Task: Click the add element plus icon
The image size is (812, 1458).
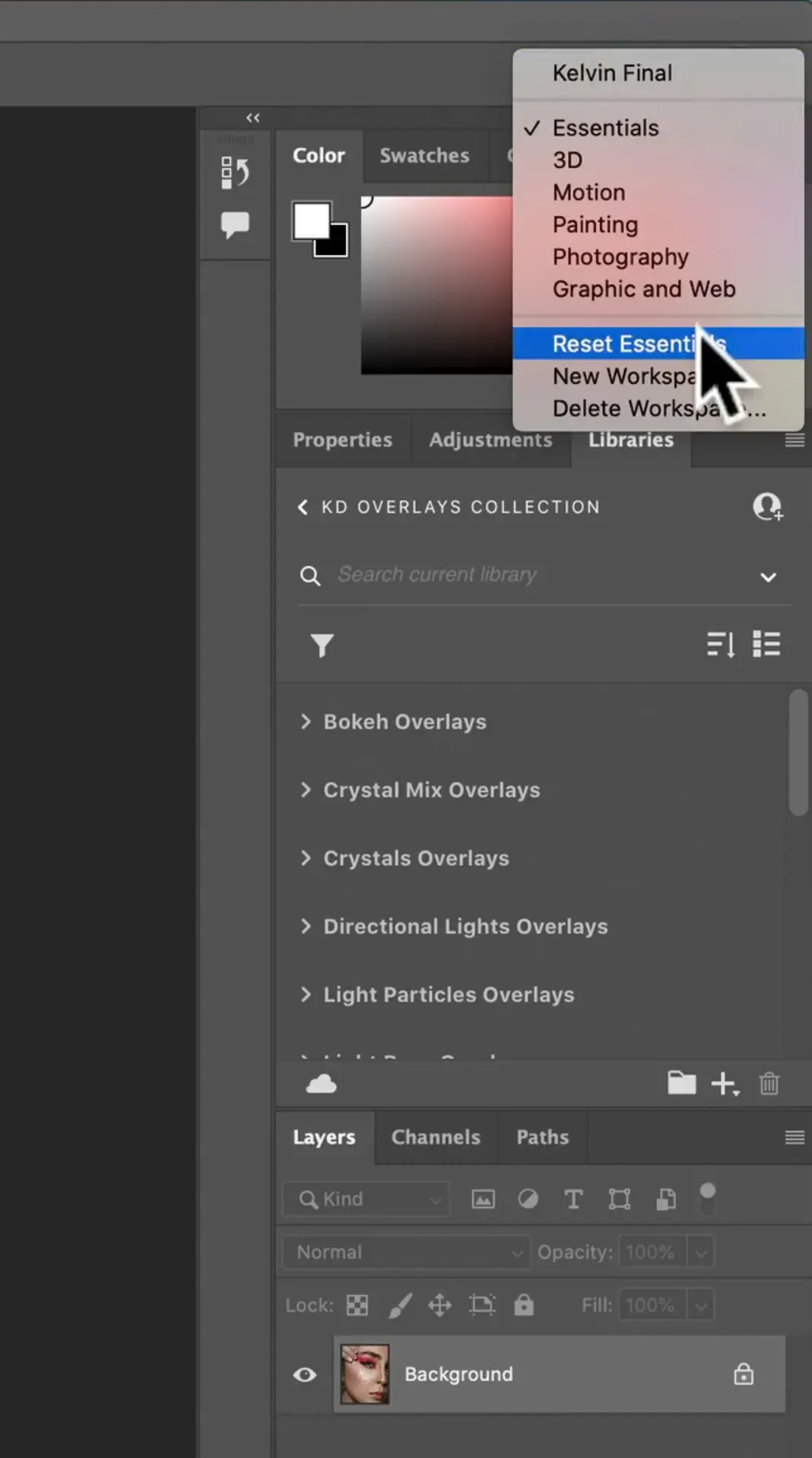Action: [x=725, y=1084]
